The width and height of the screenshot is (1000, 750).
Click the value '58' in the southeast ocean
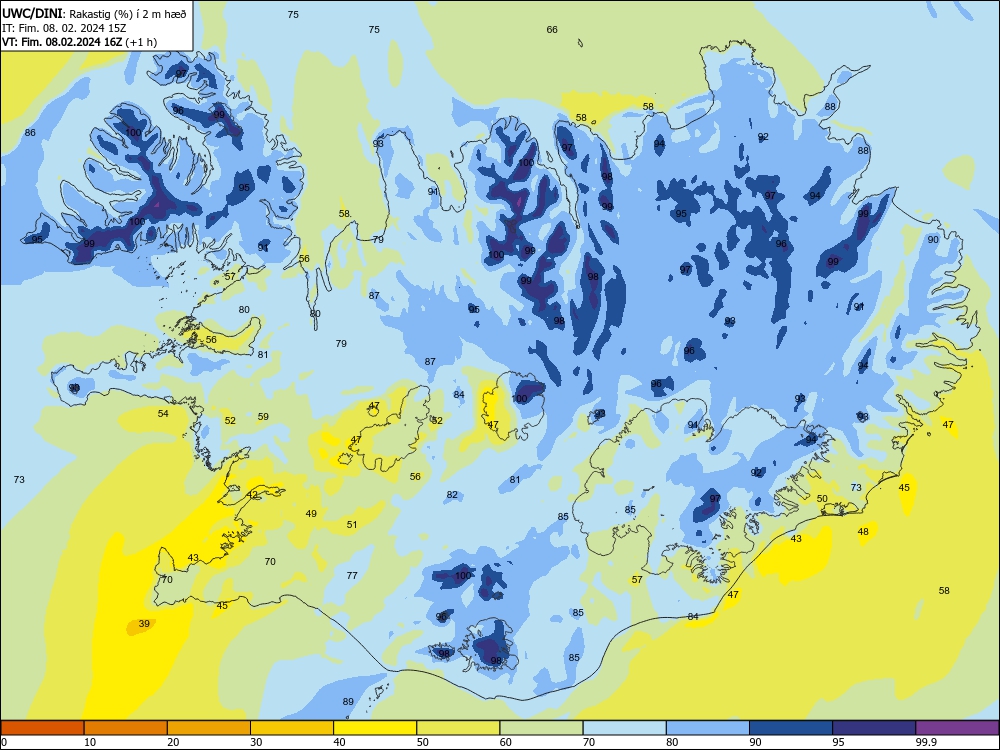[x=945, y=591]
